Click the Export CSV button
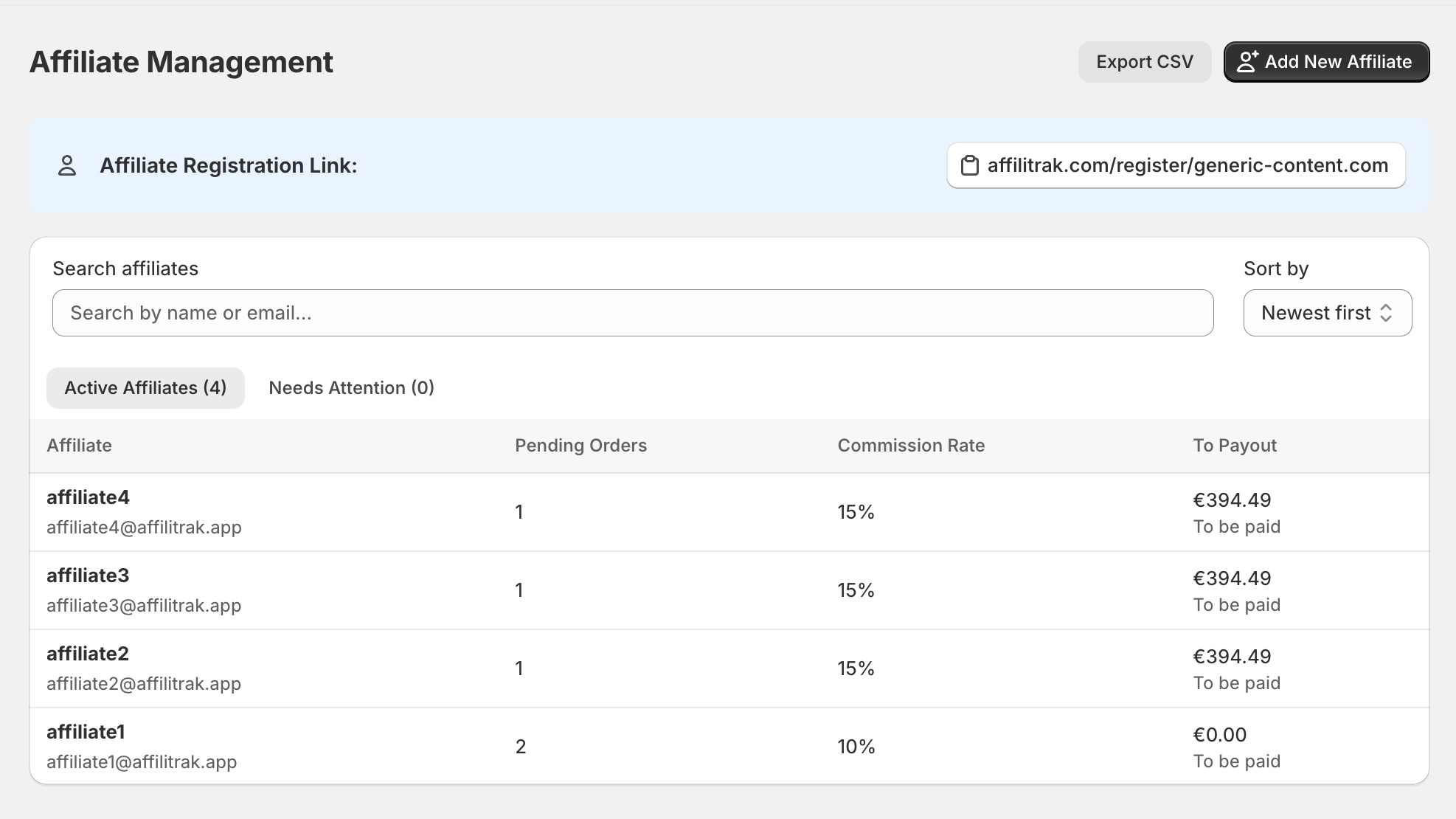1456x819 pixels. 1145,62
